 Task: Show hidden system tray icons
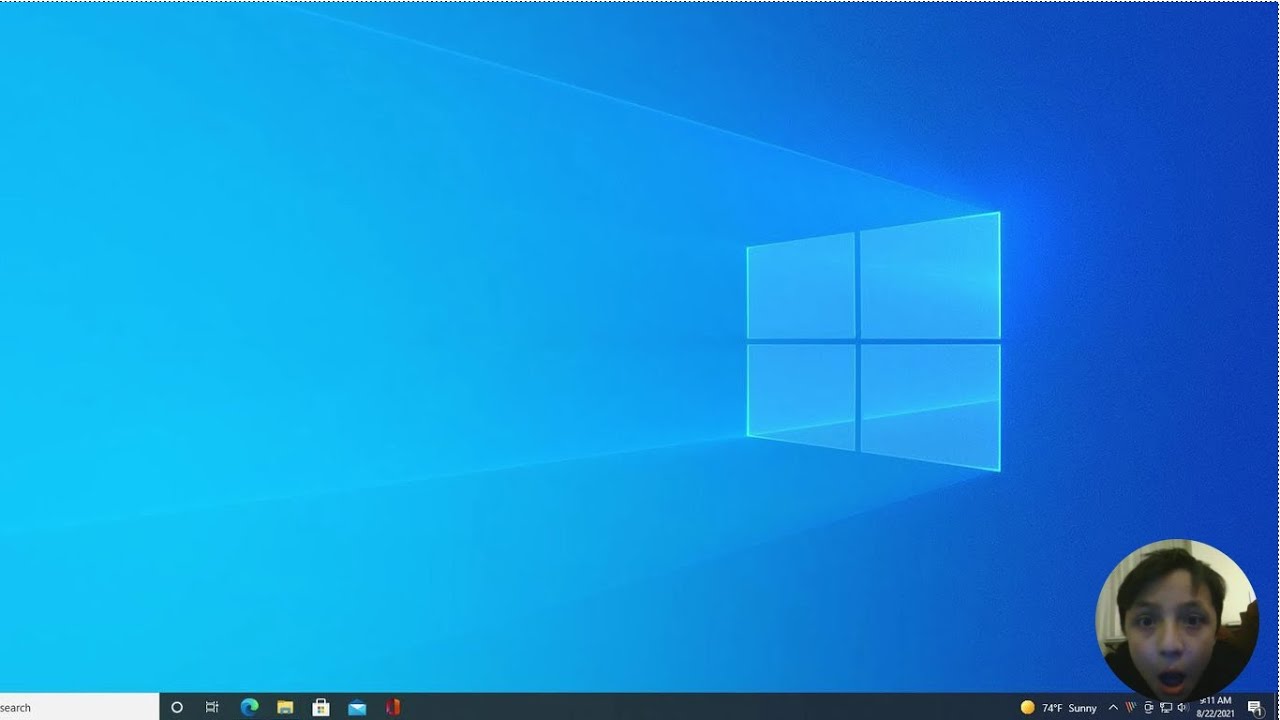1113,708
